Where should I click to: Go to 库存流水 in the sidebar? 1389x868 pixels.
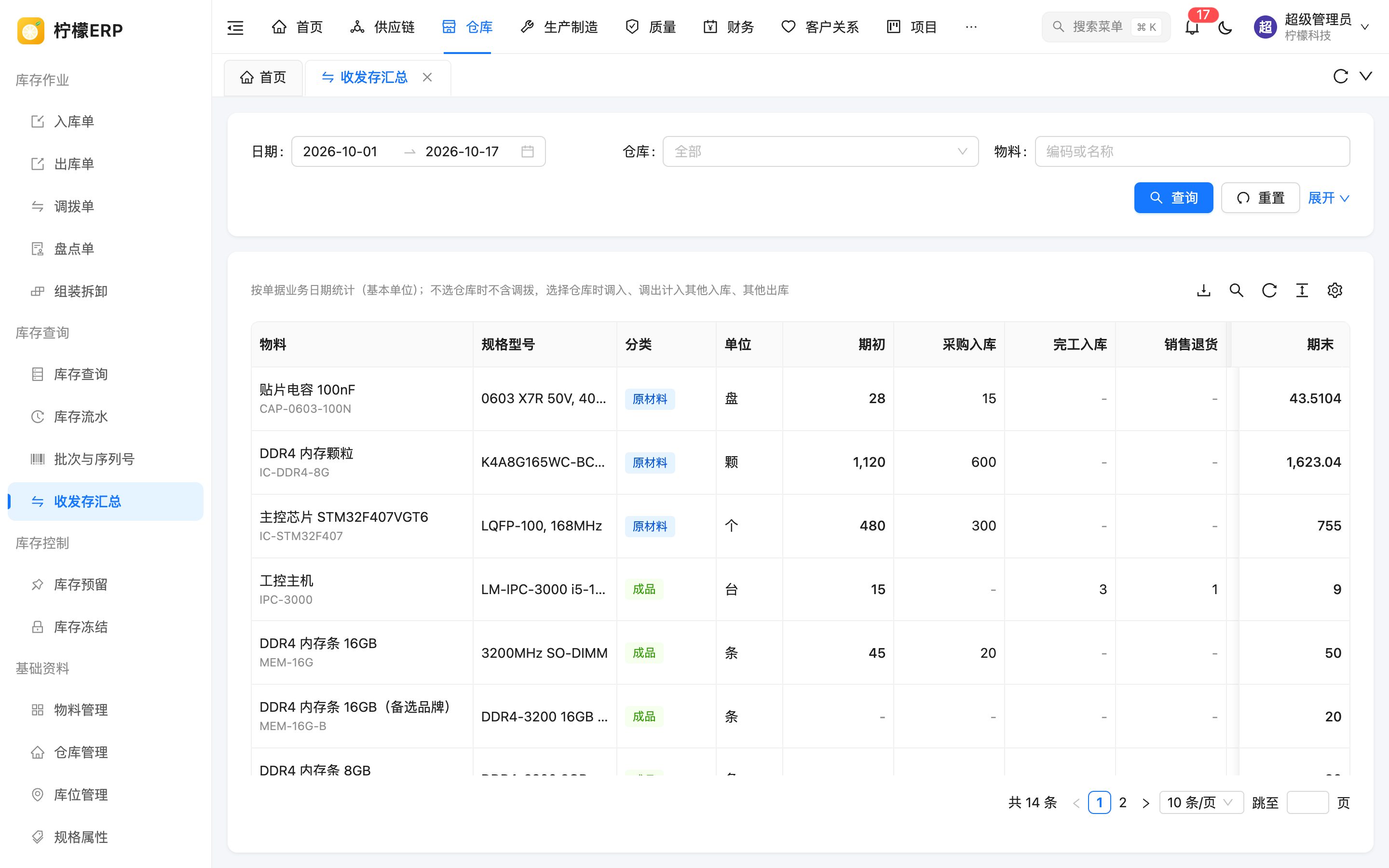[106, 417]
